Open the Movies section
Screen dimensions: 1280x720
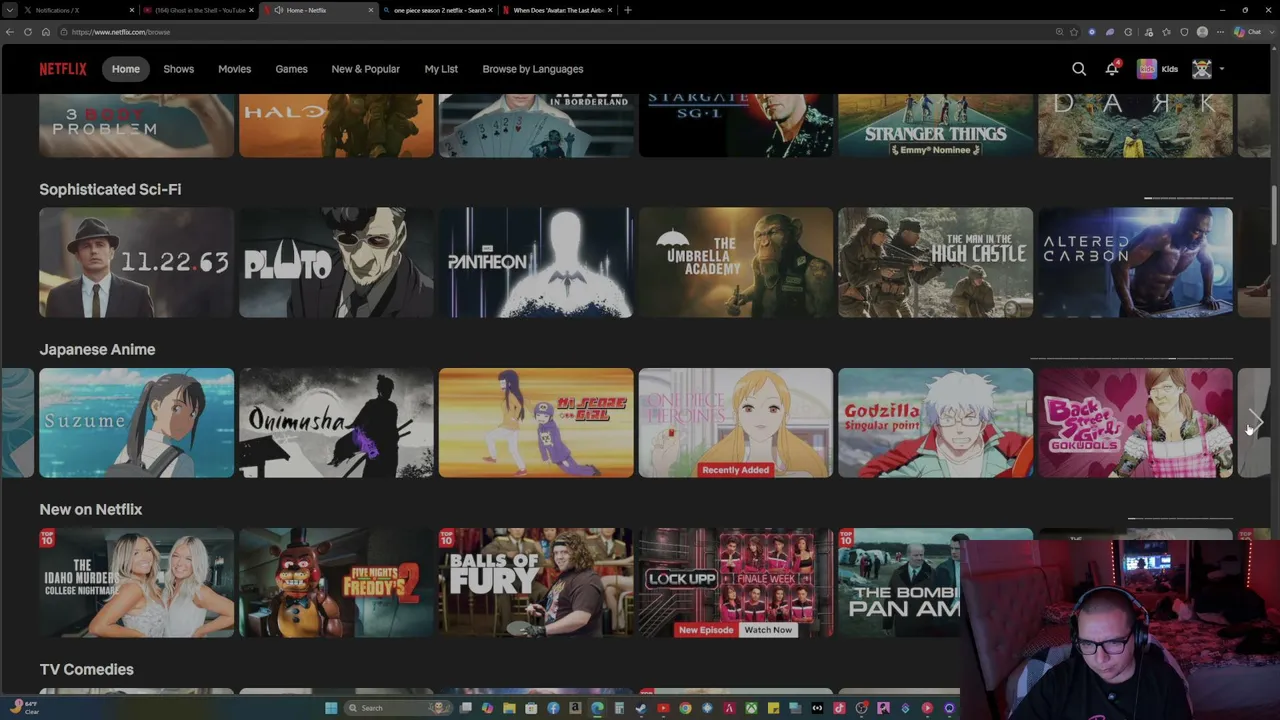pyautogui.click(x=235, y=69)
